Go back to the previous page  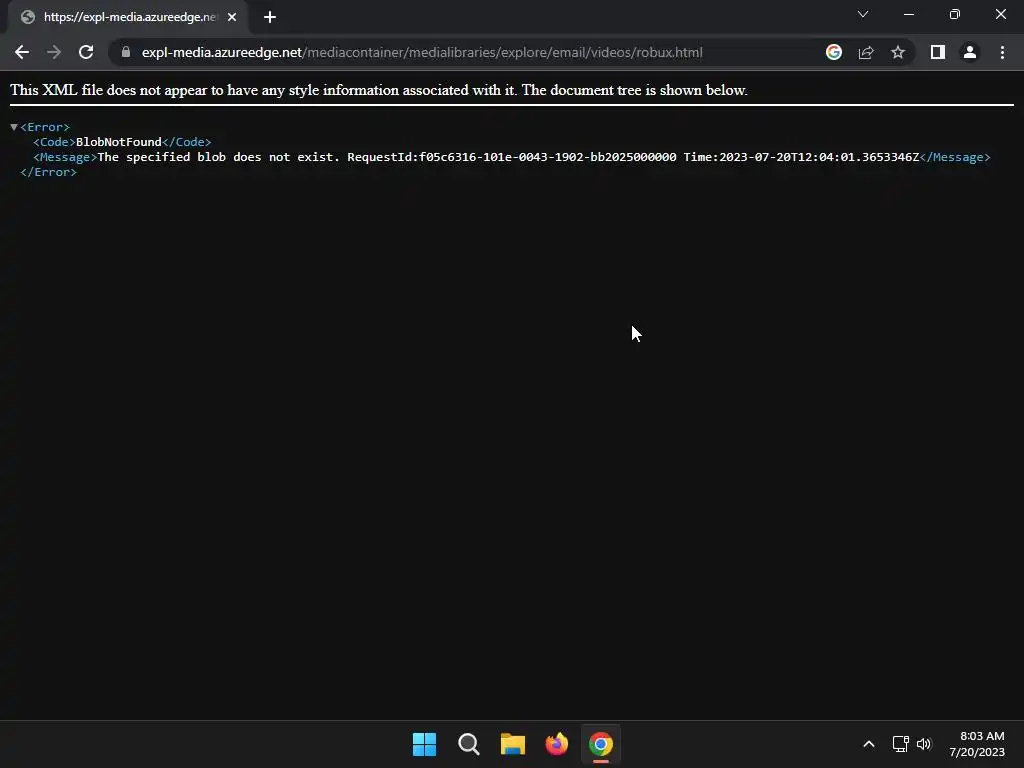pyautogui.click(x=22, y=52)
